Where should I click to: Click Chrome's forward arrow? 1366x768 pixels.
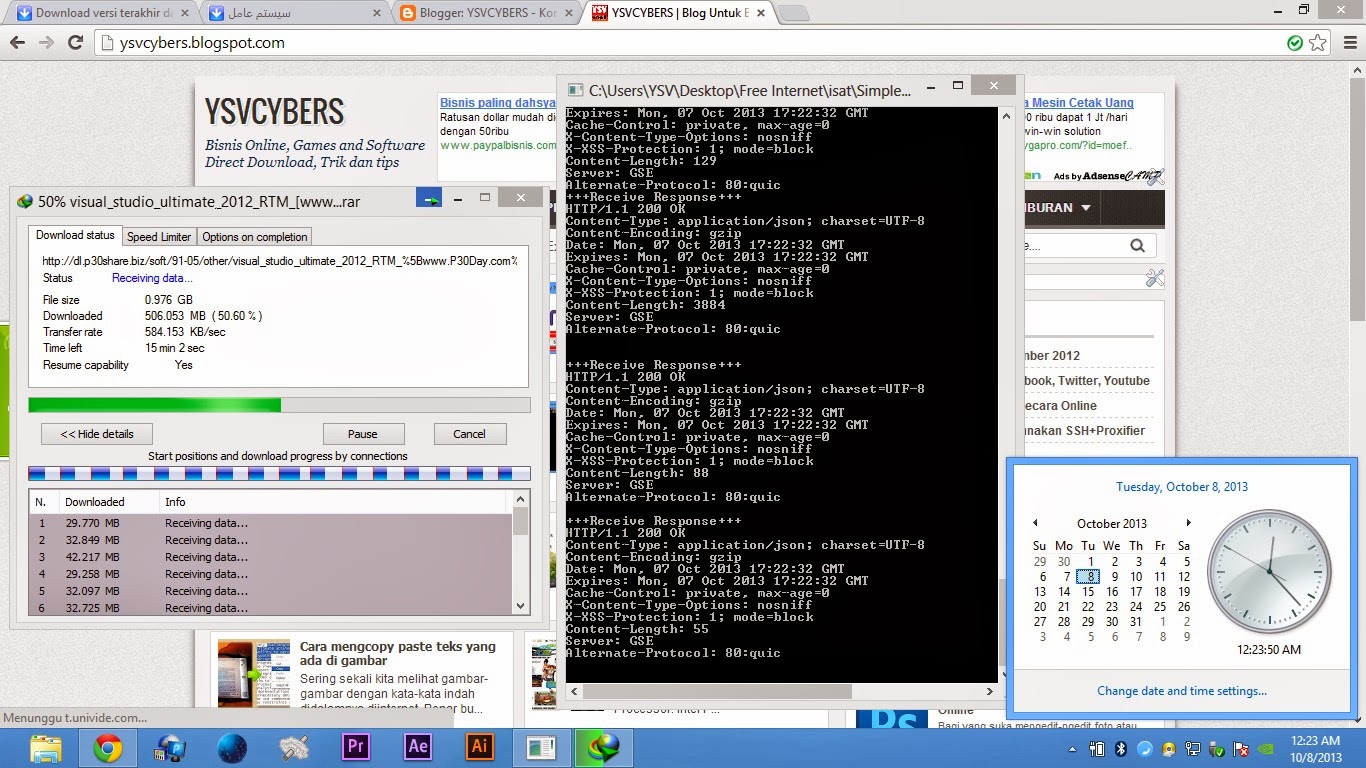46,43
